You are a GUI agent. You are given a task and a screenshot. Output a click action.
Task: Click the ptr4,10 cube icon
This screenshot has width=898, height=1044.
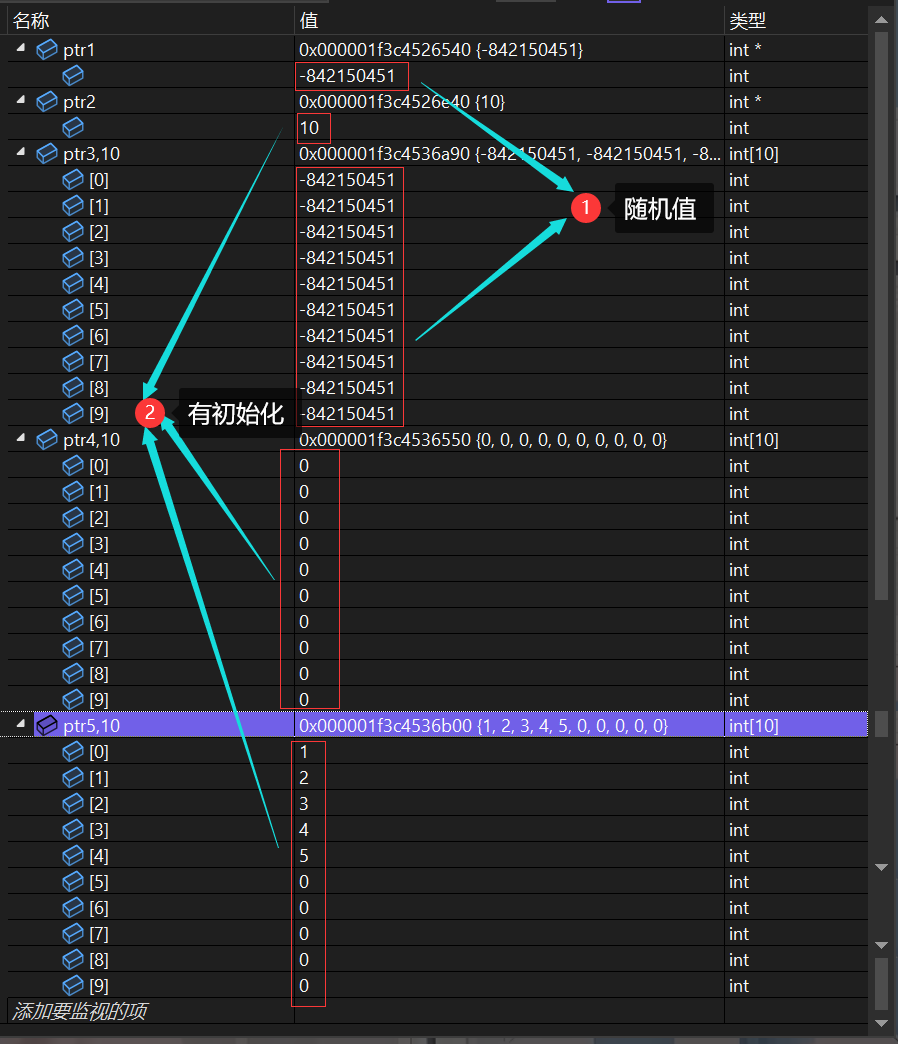pyautogui.click(x=47, y=439)
